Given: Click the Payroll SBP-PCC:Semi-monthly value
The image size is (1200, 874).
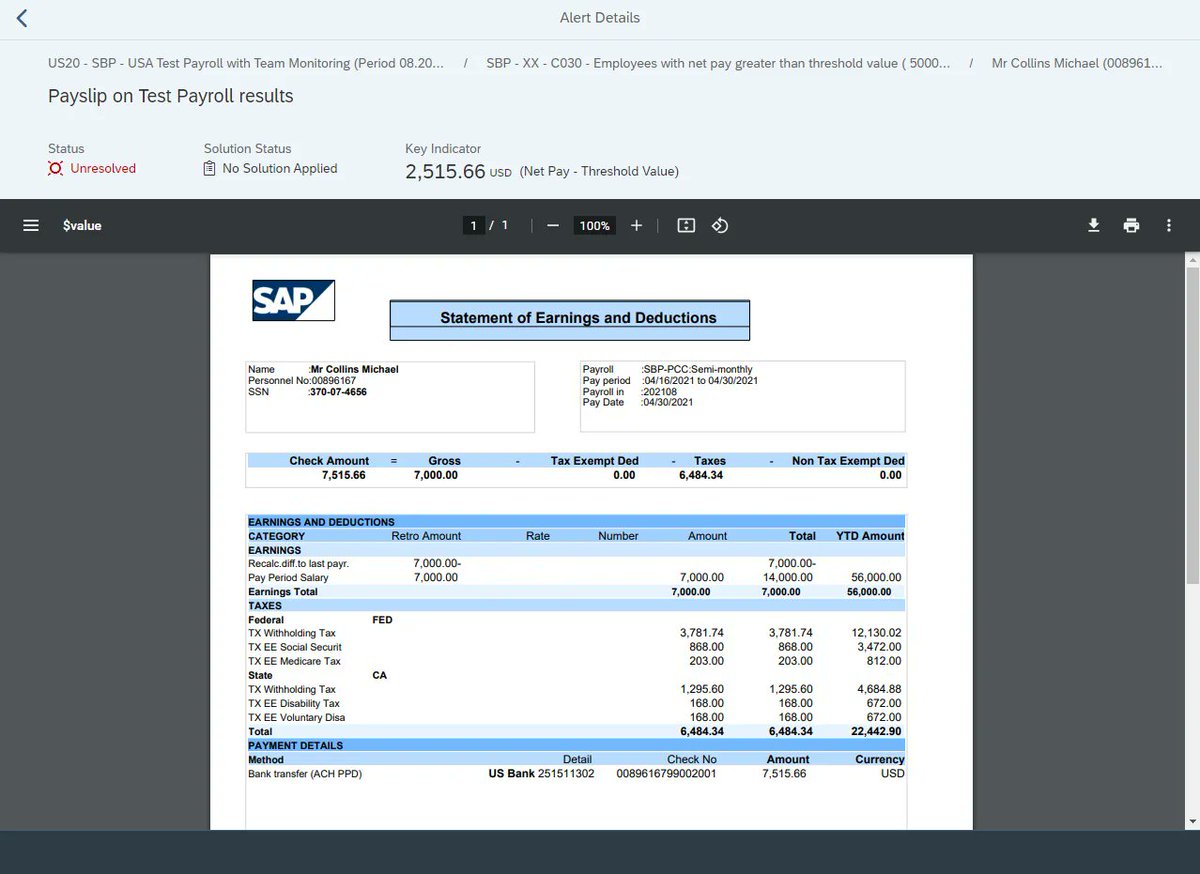Looking at the screenshot, I should point(697,370).
